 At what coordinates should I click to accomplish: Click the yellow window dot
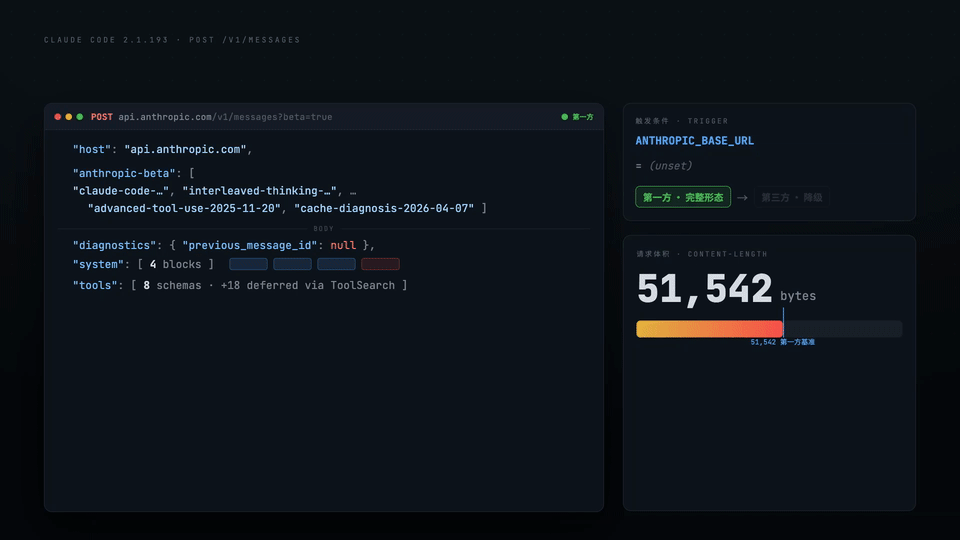click(x=69, y=117)
